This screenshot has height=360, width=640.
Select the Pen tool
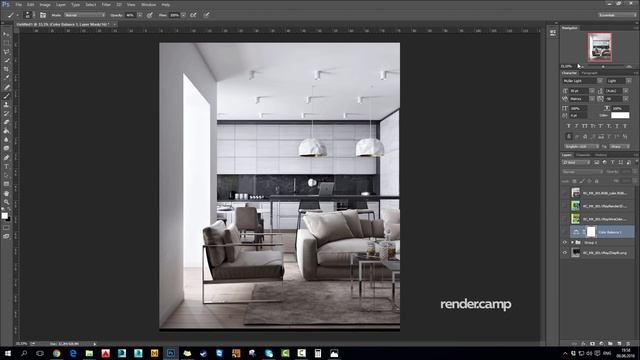(6, 158)
